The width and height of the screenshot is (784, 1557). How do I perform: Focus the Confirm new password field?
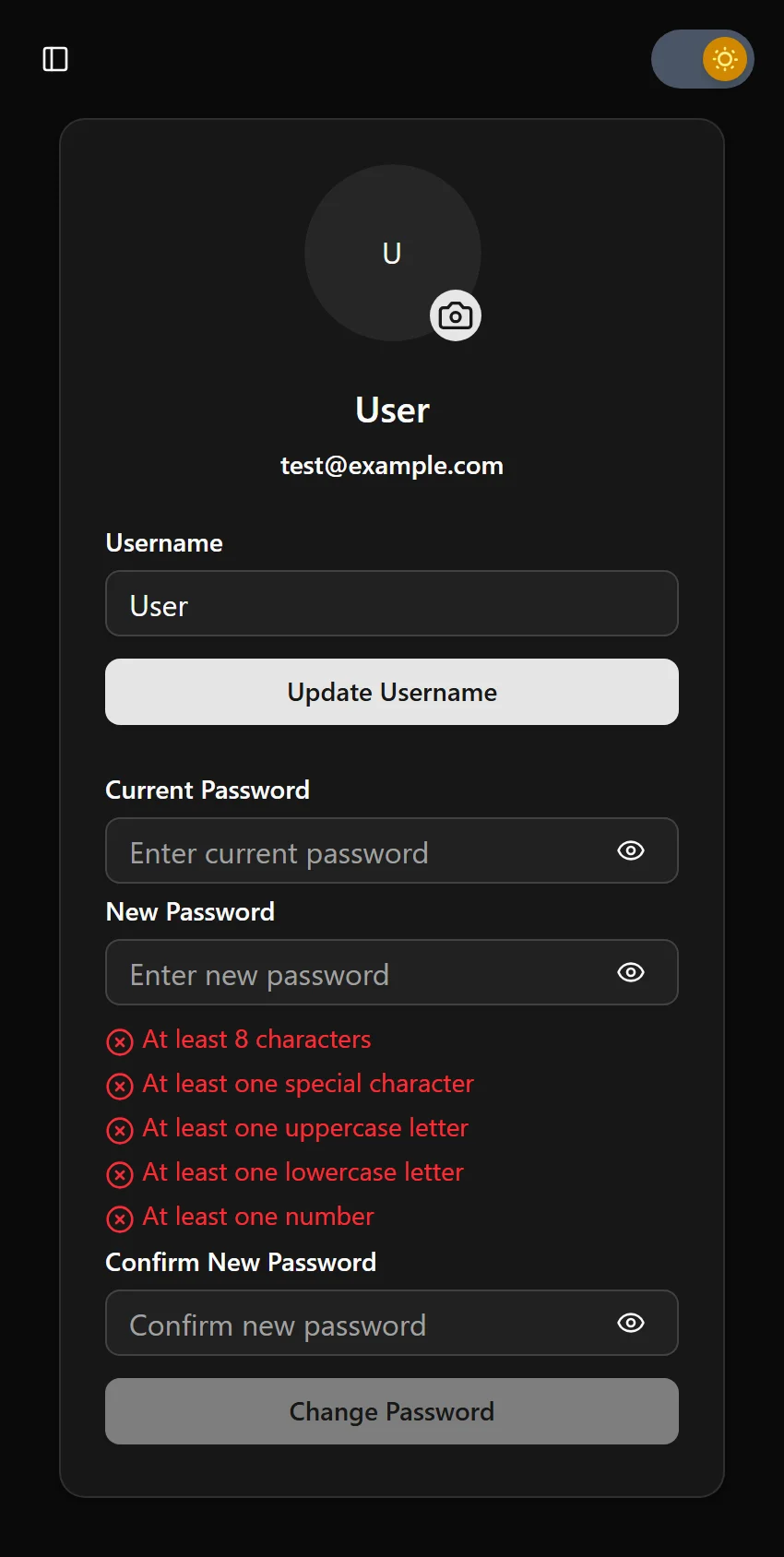pos(360,1324)
